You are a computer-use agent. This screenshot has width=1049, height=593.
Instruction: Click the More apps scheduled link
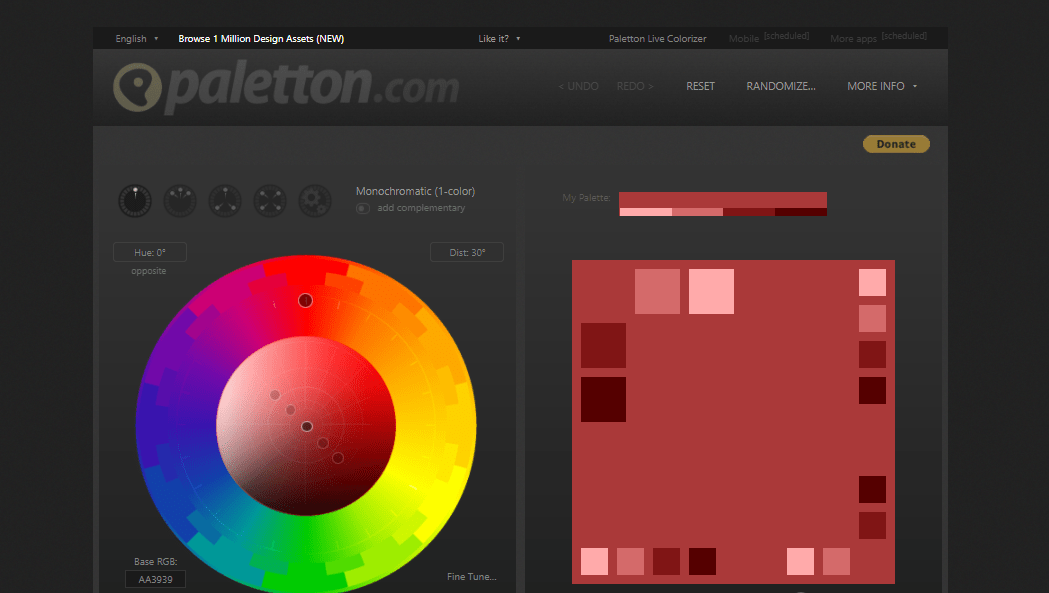[x=878, y=37]
